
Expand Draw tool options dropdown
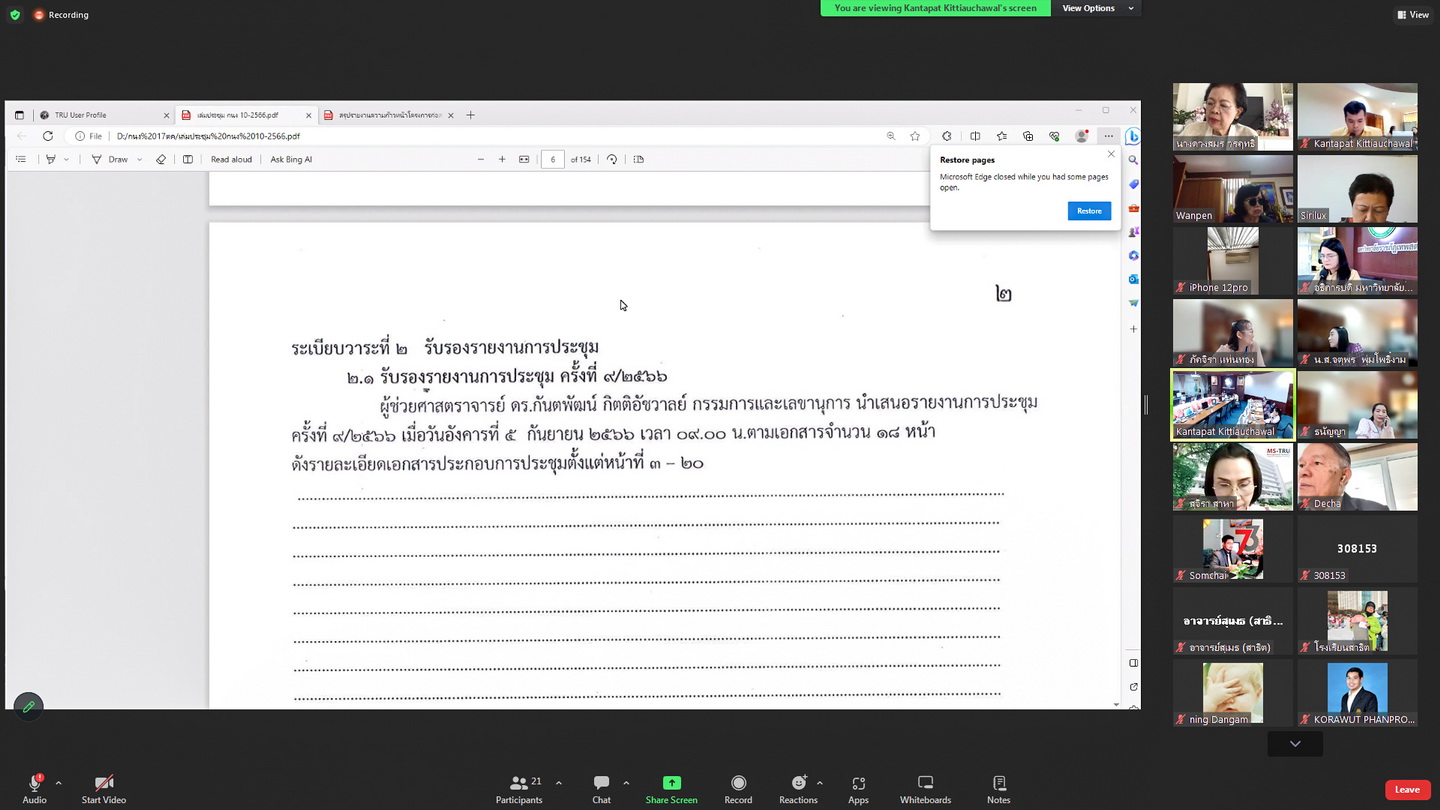coord(139,159)
